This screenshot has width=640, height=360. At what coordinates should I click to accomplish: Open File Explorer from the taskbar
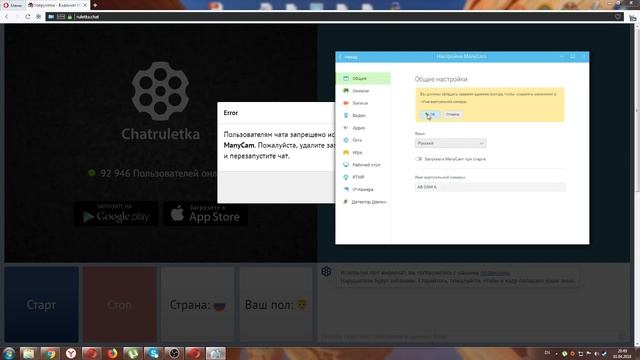click(28, 353)
